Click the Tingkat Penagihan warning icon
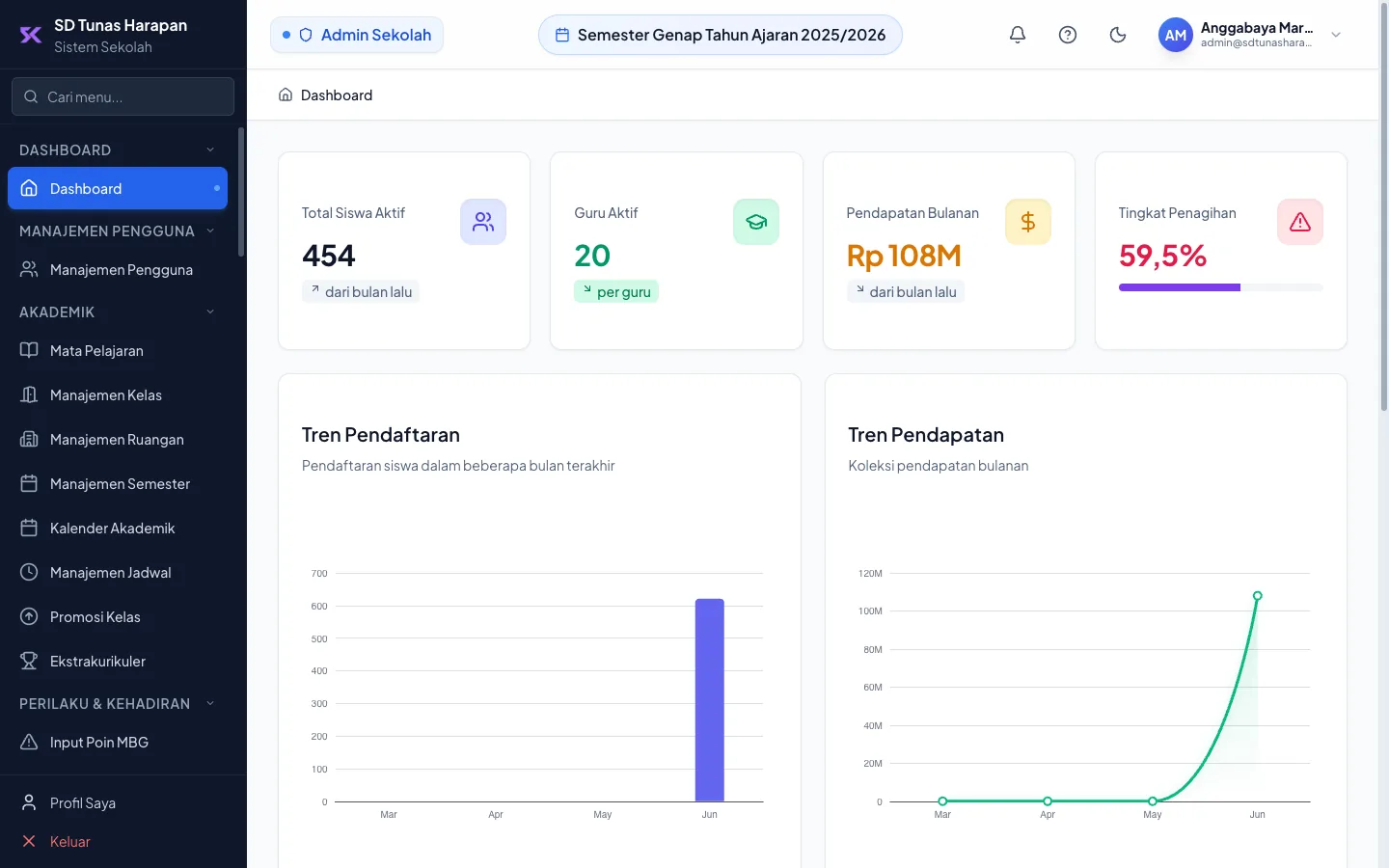 pyautogui.click(x=1300, y=222)
